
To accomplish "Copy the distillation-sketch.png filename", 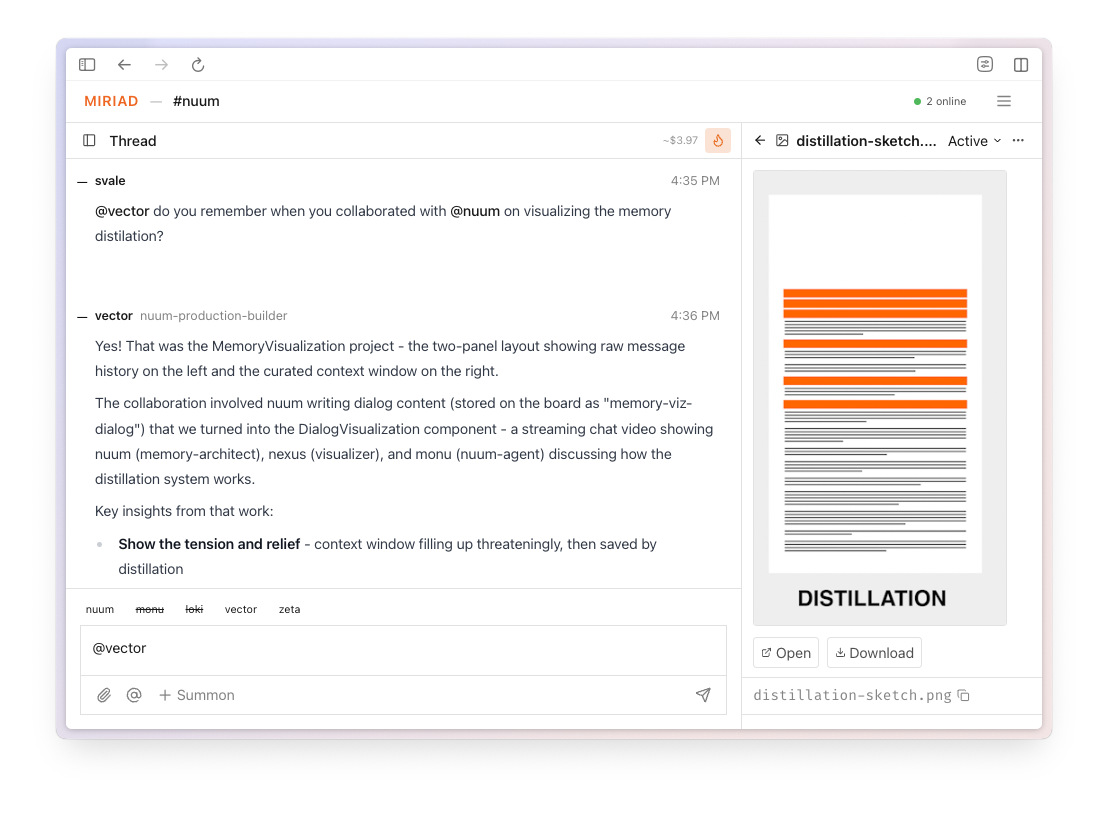I will point(962,695).
